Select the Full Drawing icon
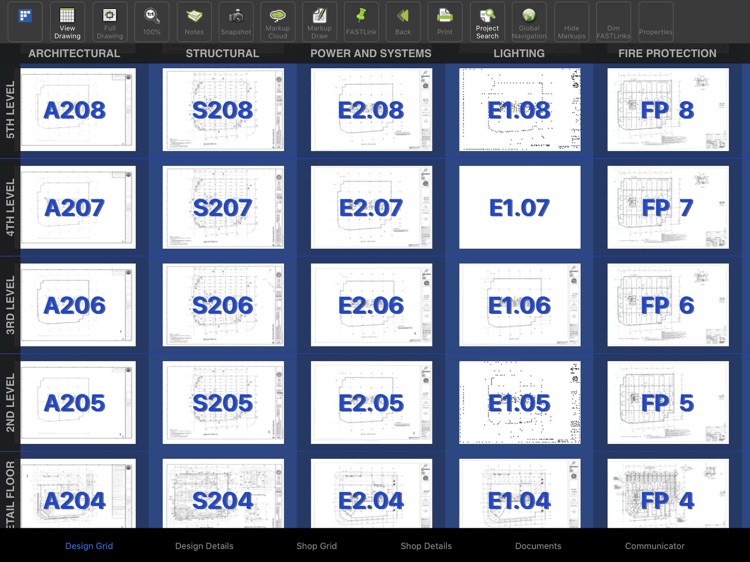 pos(110,21)
